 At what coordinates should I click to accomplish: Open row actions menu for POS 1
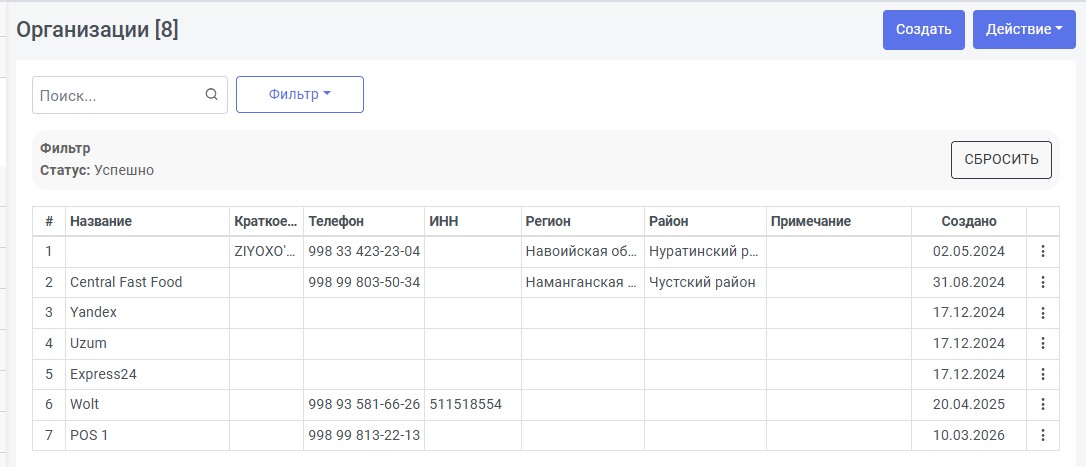[1042, 435]
